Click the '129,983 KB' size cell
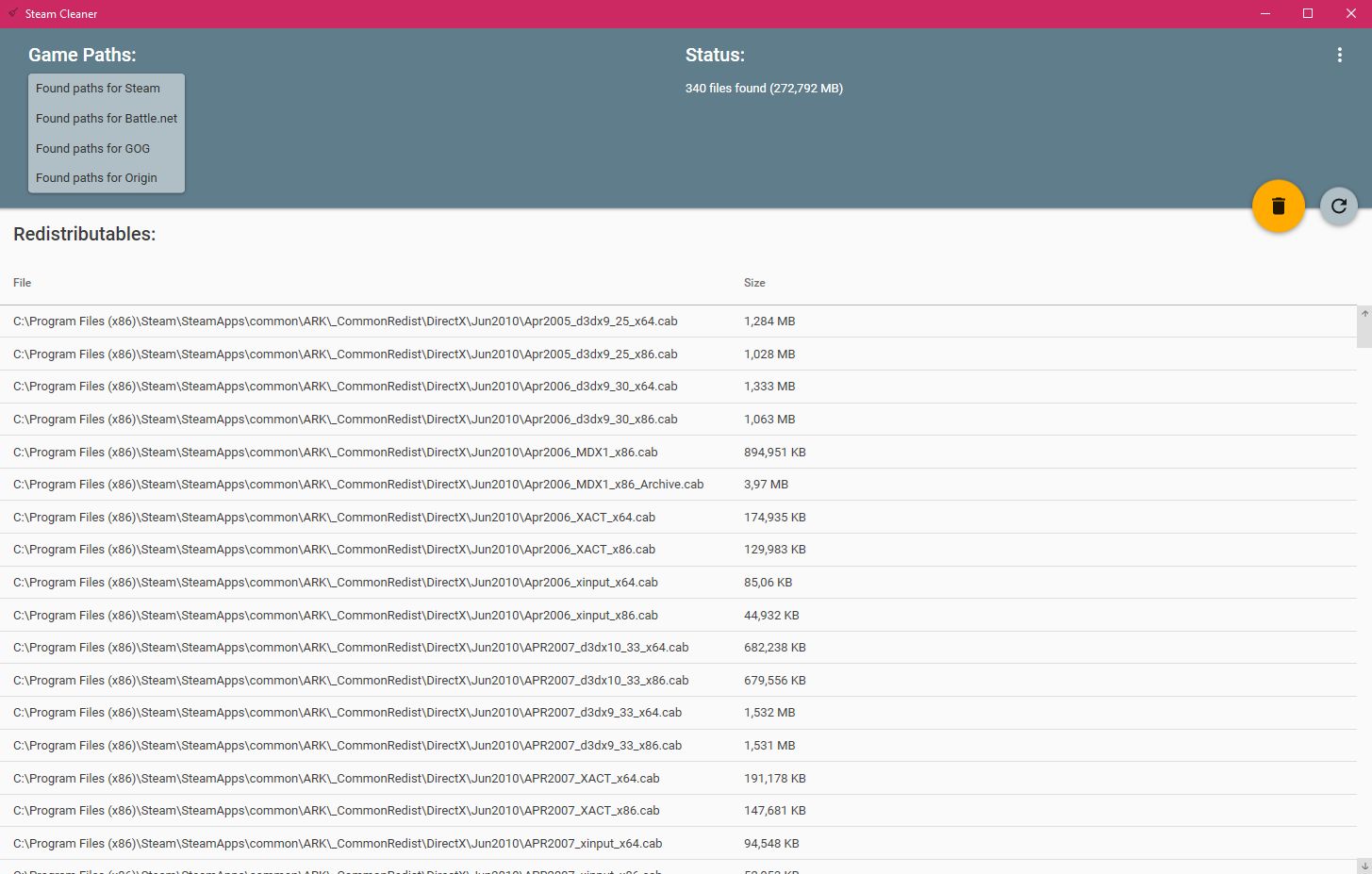1372x874 pixels. [775, 550]
